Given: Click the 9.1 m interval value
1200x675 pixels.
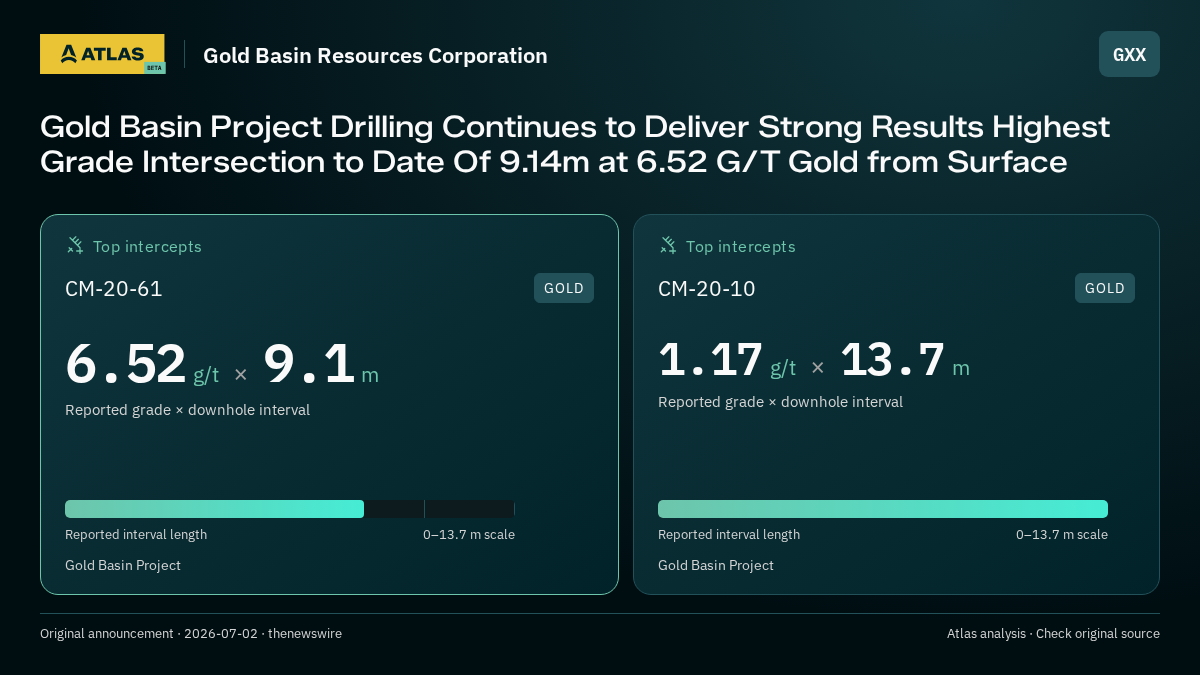Looking at the screenshot, I should [321, 364].
